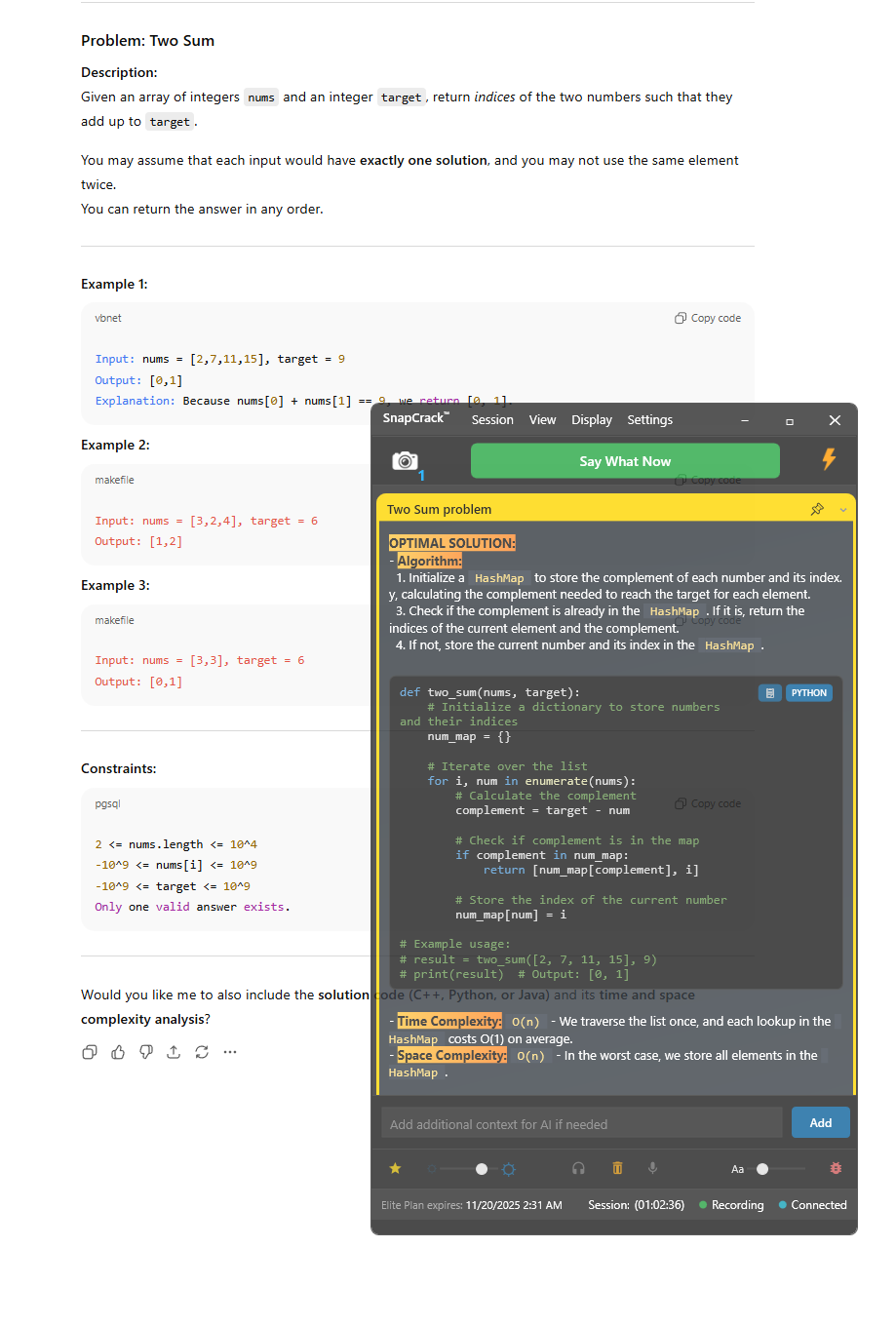896x1326 pixels.
Task: Open the headphones audio icon
Action: pos(578,1168)
